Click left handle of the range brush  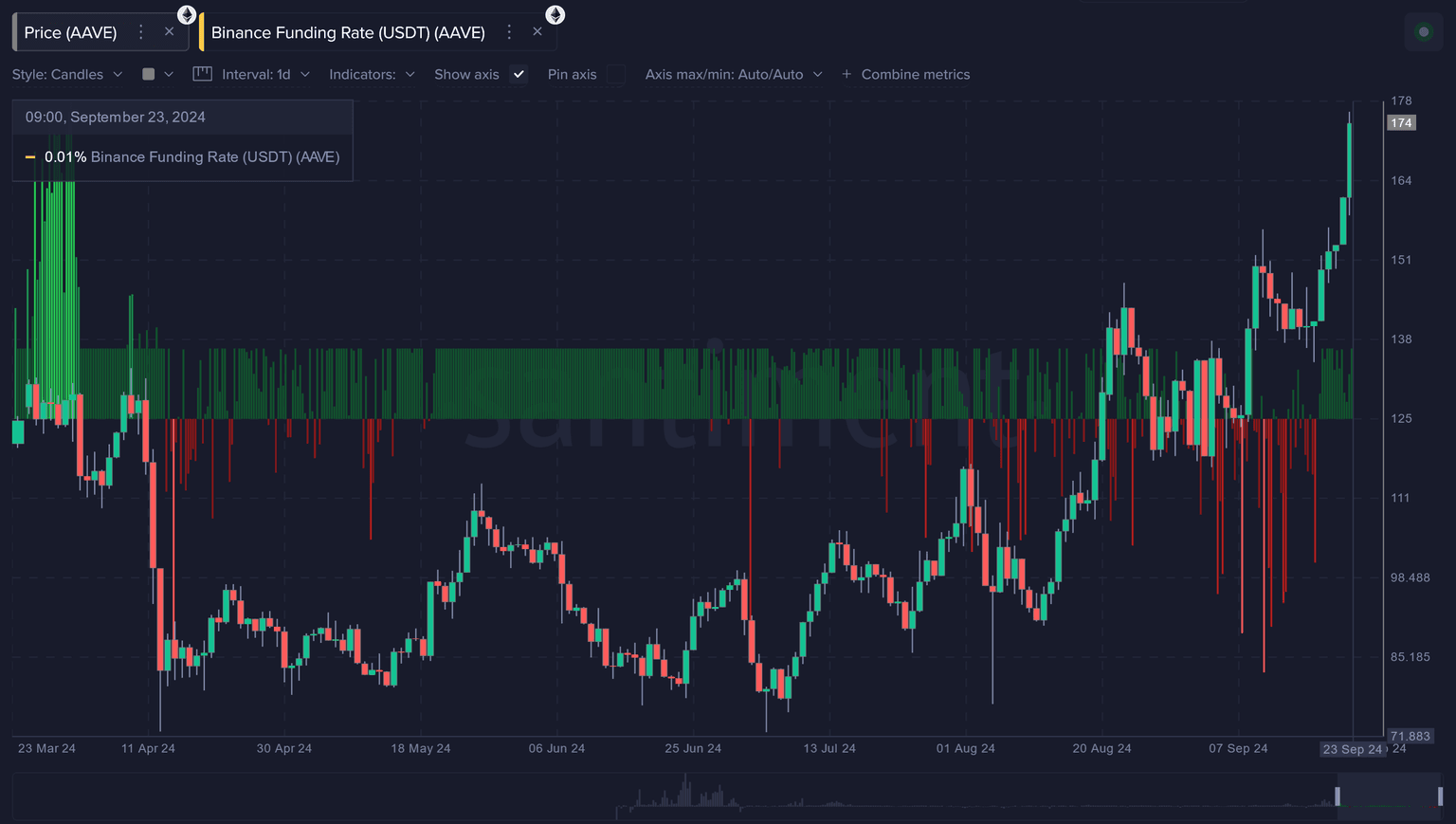point(1338,797)
